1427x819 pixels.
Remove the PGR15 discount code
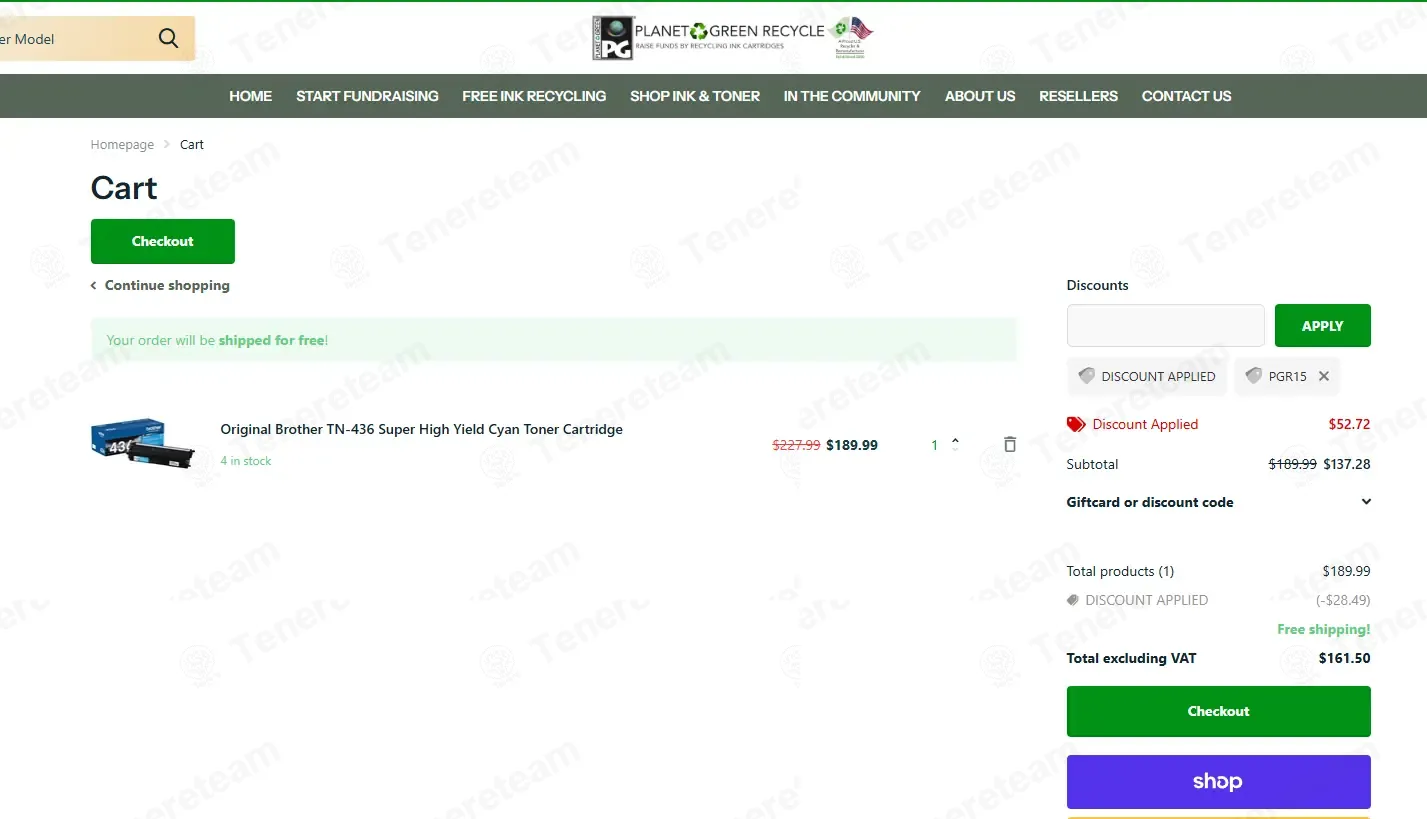pos(1324,377)
